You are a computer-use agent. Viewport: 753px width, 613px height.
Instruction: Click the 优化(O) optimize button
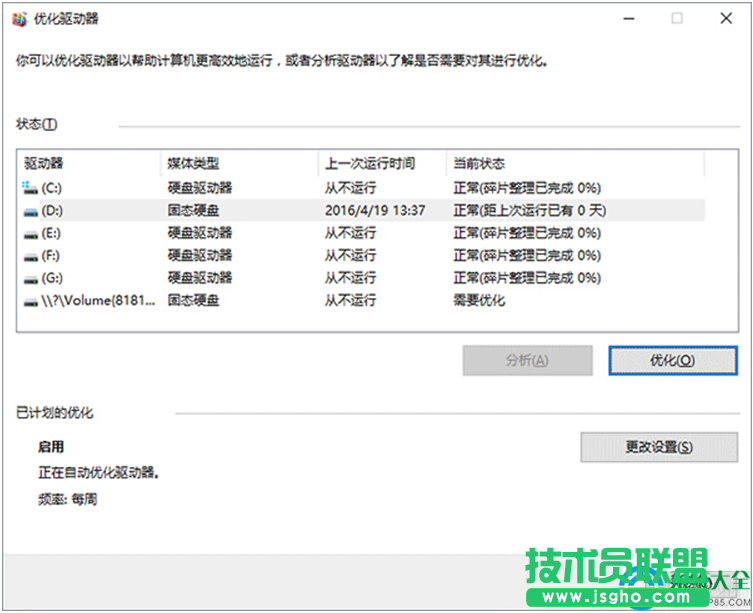click(673, 360)
